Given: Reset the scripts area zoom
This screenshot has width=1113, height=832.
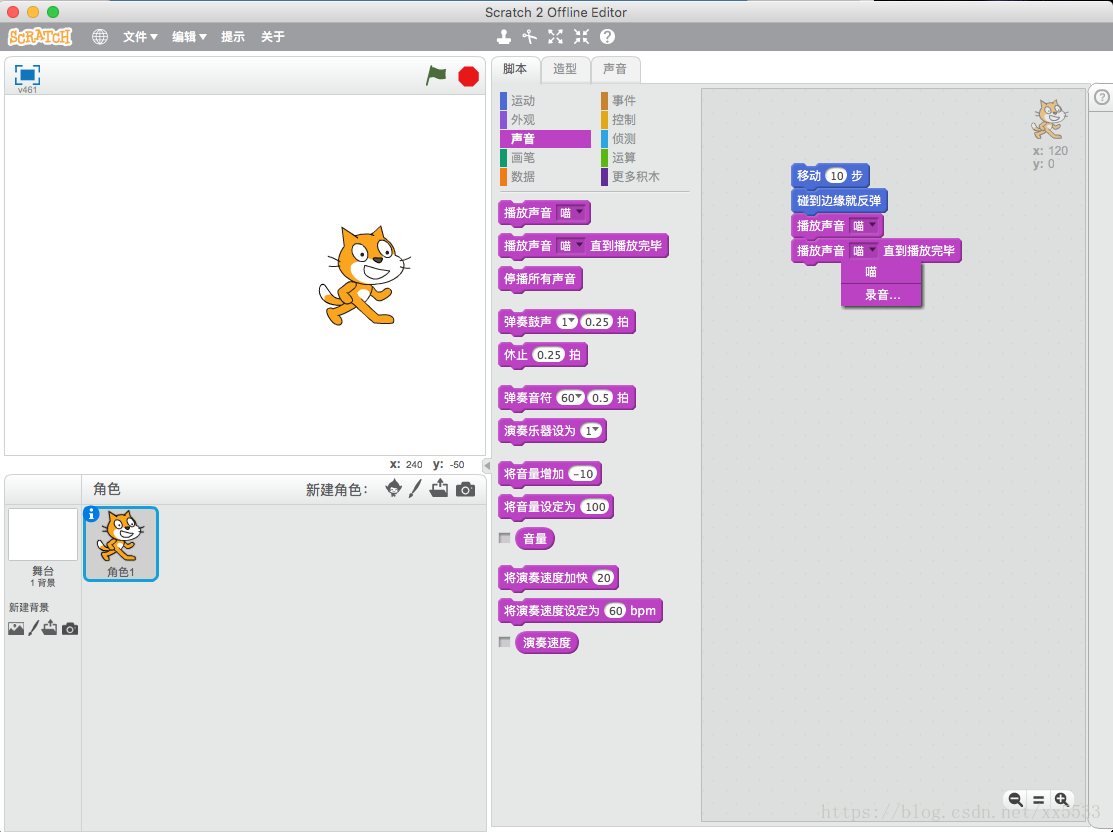Looking at the screenshot, I should 1038,799.
